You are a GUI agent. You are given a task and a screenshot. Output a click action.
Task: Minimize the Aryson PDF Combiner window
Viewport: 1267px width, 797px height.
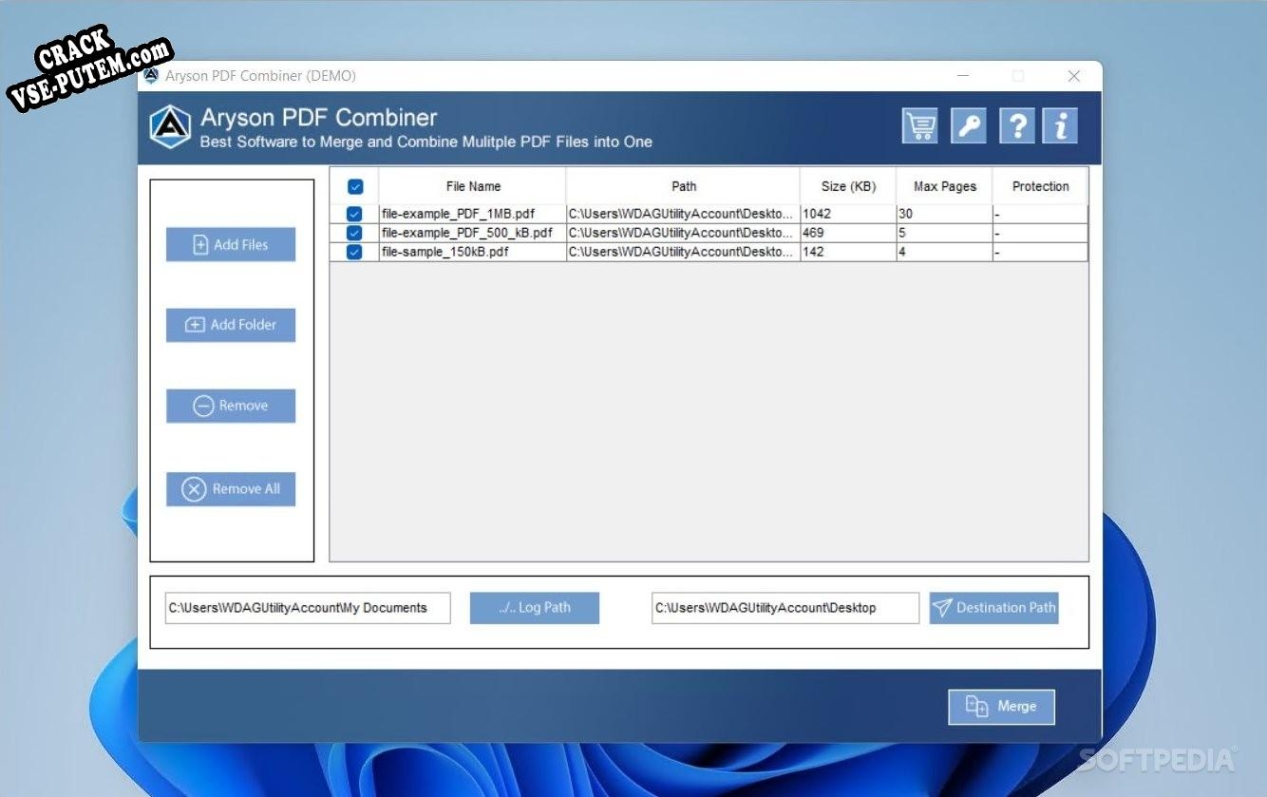[x=963, y=76]
